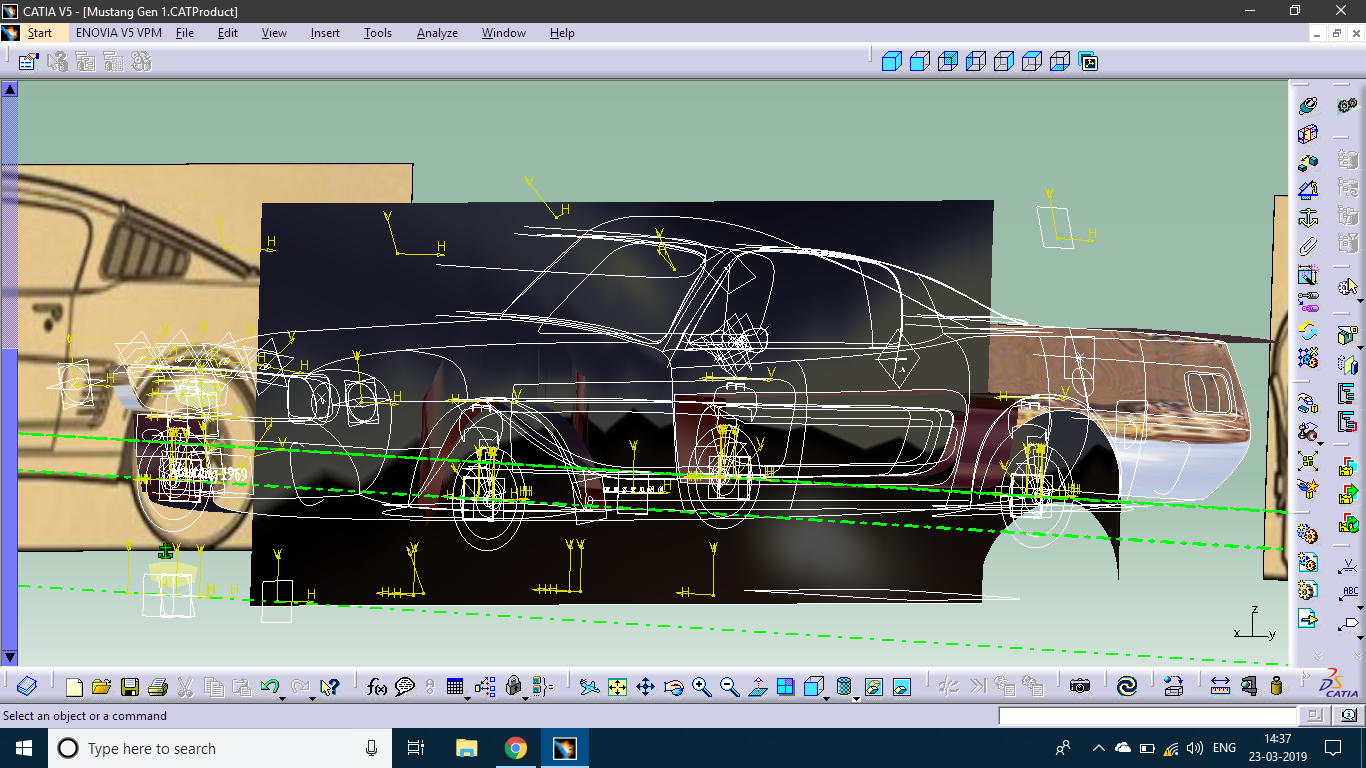Click the New document icon
This screenshot has height=768, width=1366.
coord(74,687)
